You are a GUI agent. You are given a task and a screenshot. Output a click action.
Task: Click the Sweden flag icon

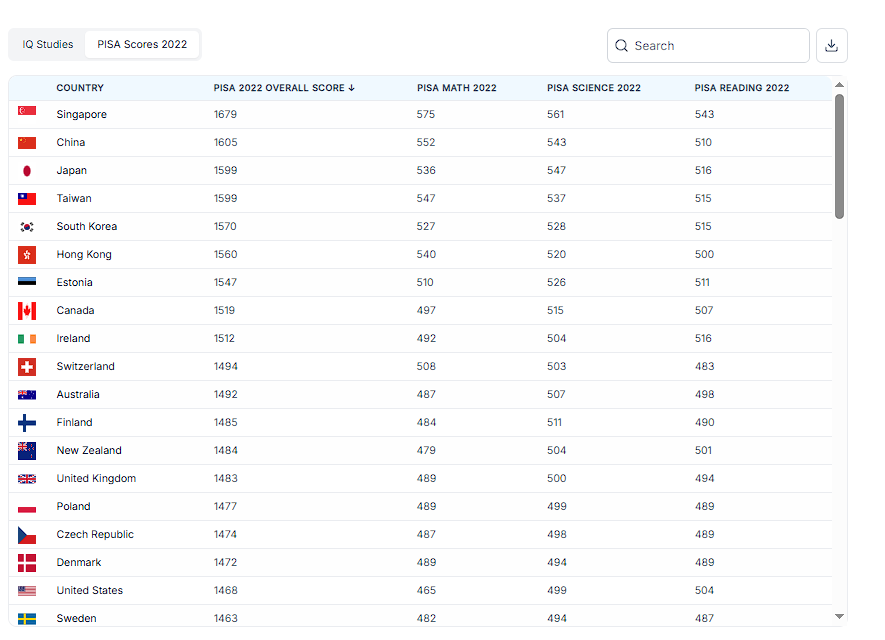tap(27, 619)
